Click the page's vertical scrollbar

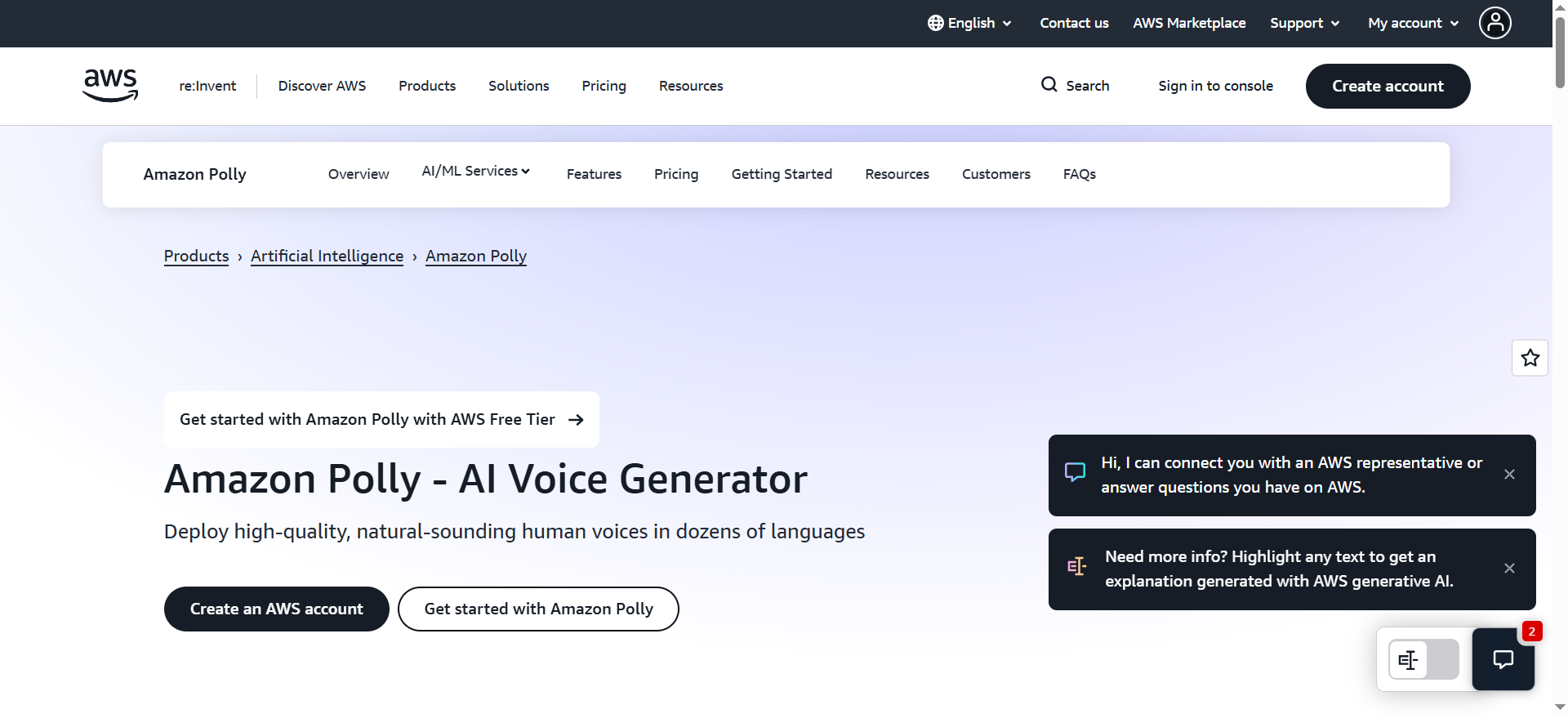click(x=1560, y=357)
